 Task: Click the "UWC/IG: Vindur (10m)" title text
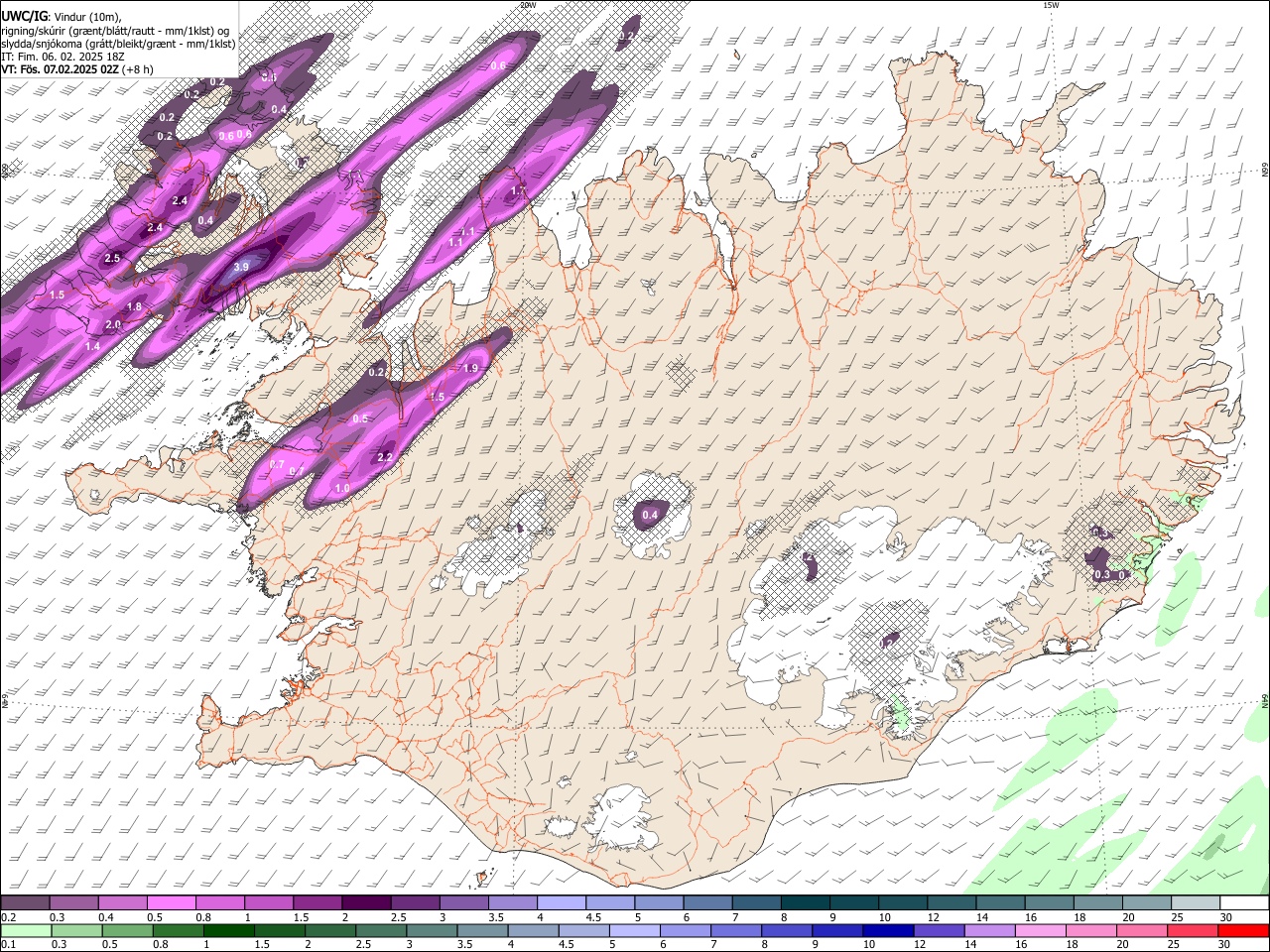pos(62,17)
